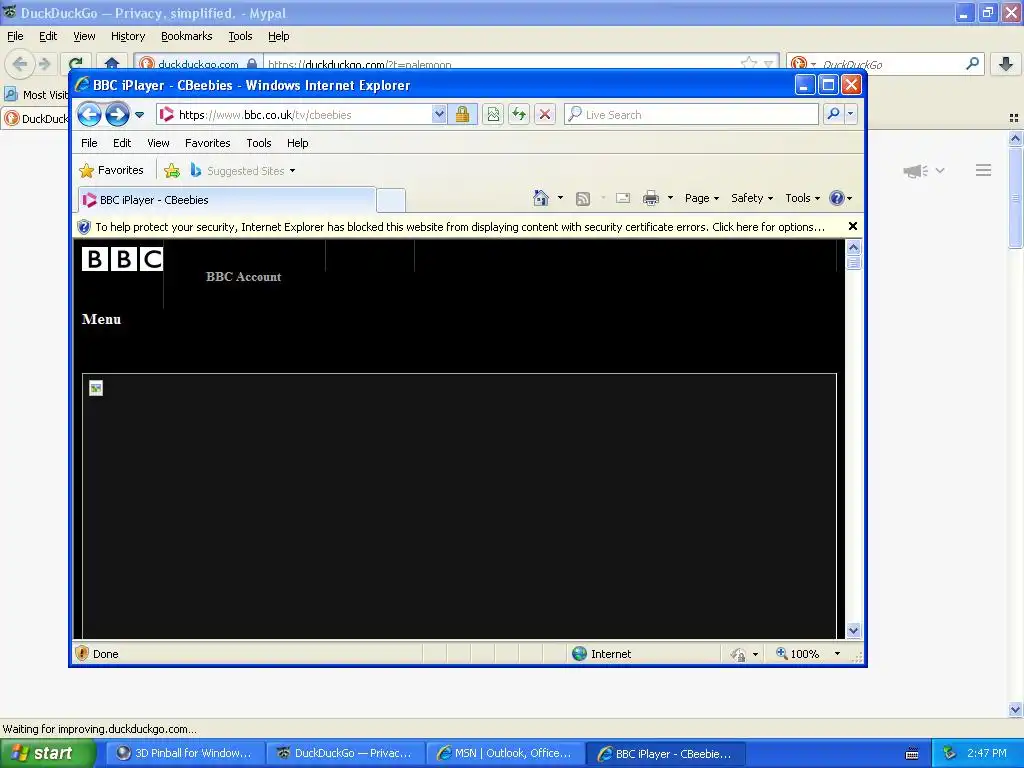Image resolution: width=1024 pixels, height=768 pixels.
Task: Click the system tray clock
Action: click(x=987, y=753)
